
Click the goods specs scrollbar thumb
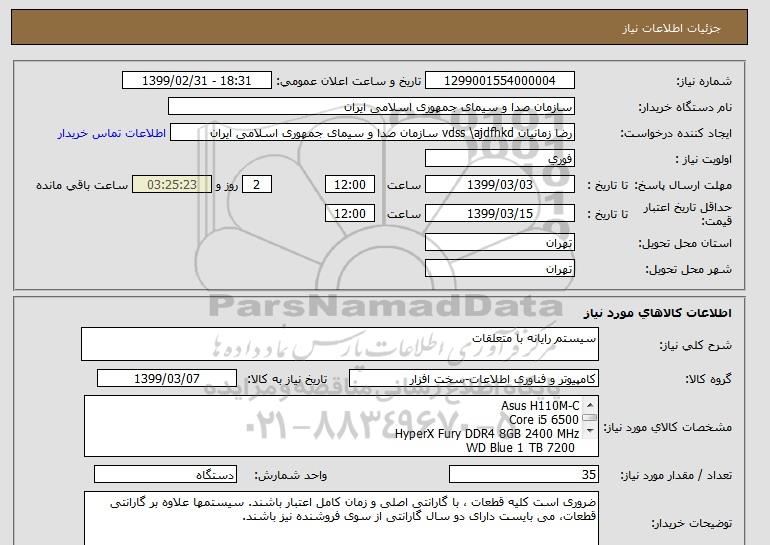pyautogui.click(x=590, y=418)
